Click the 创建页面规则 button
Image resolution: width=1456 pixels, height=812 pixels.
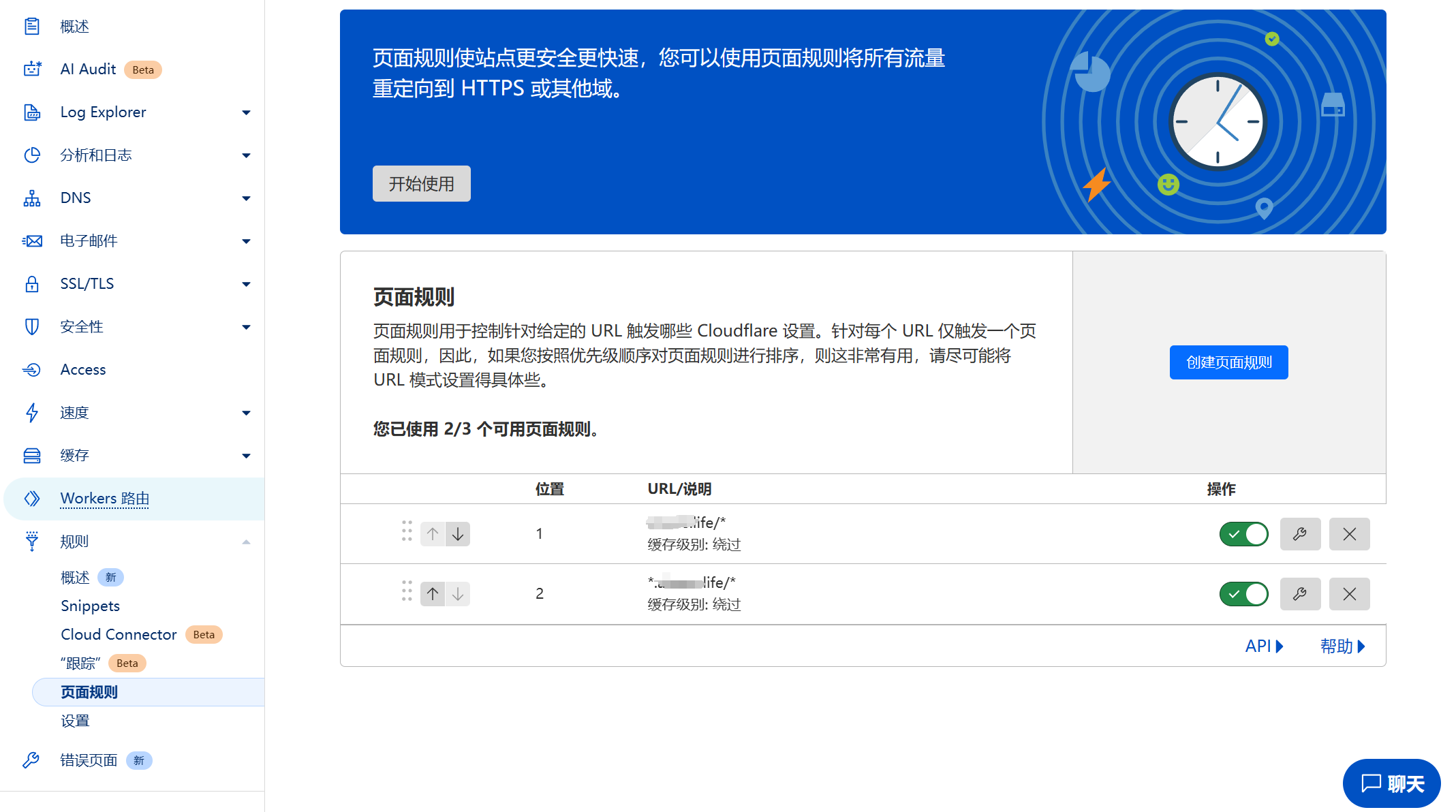coord(1228,362)
